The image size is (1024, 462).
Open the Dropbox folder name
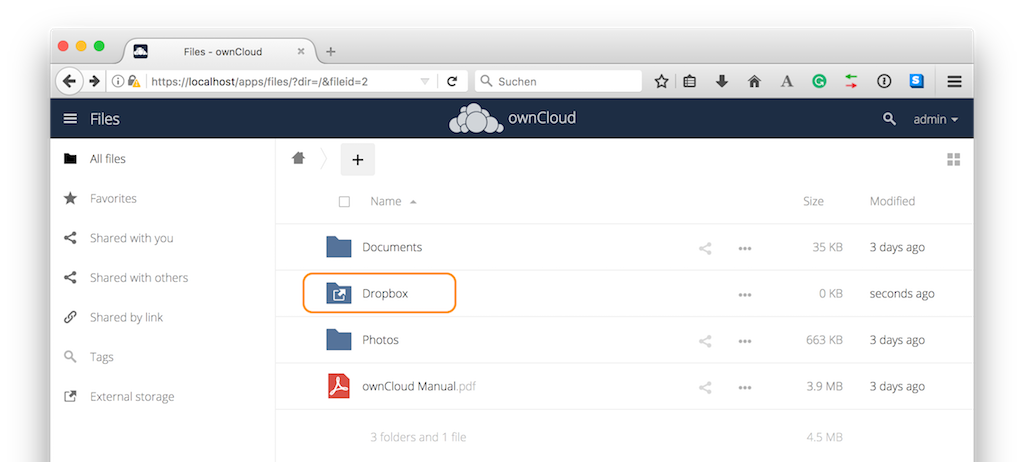385,293
